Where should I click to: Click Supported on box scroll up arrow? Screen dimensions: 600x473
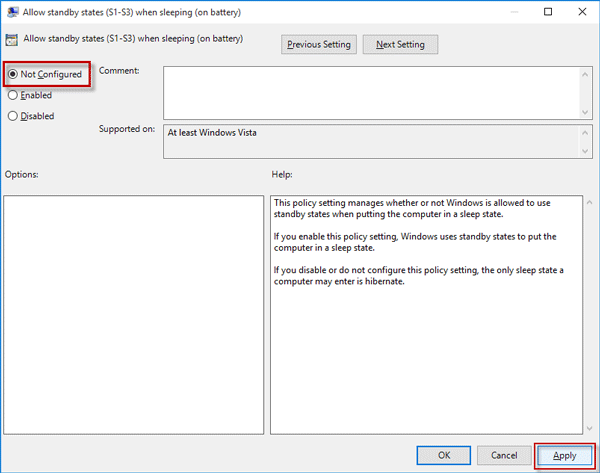pos(585,132)
